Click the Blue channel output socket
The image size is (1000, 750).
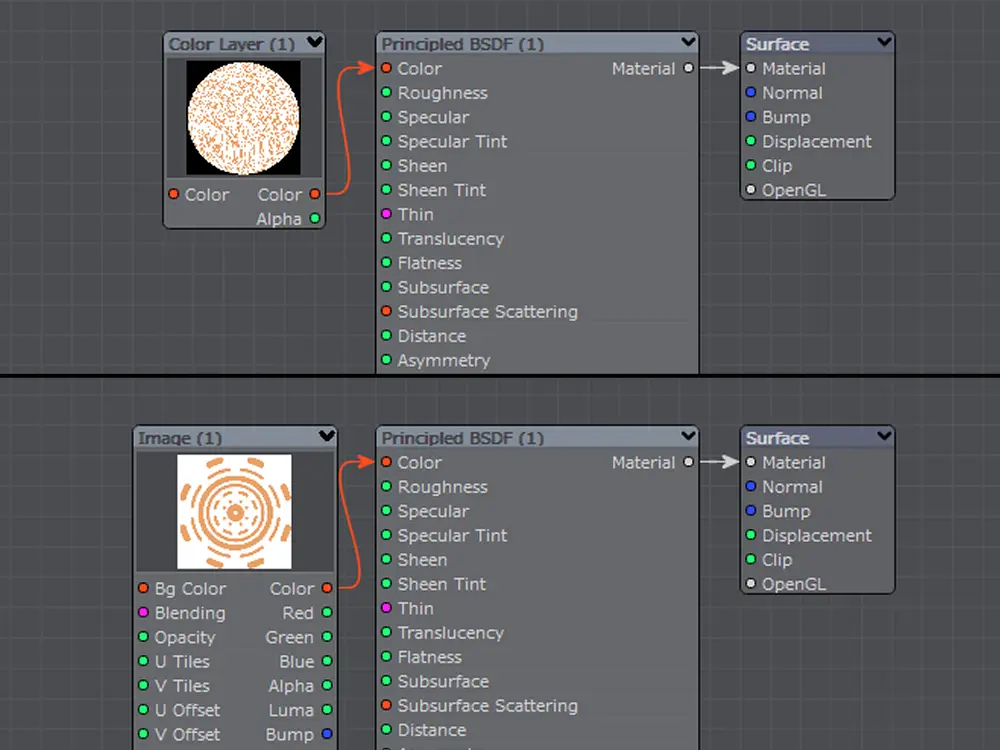[327, 662]
